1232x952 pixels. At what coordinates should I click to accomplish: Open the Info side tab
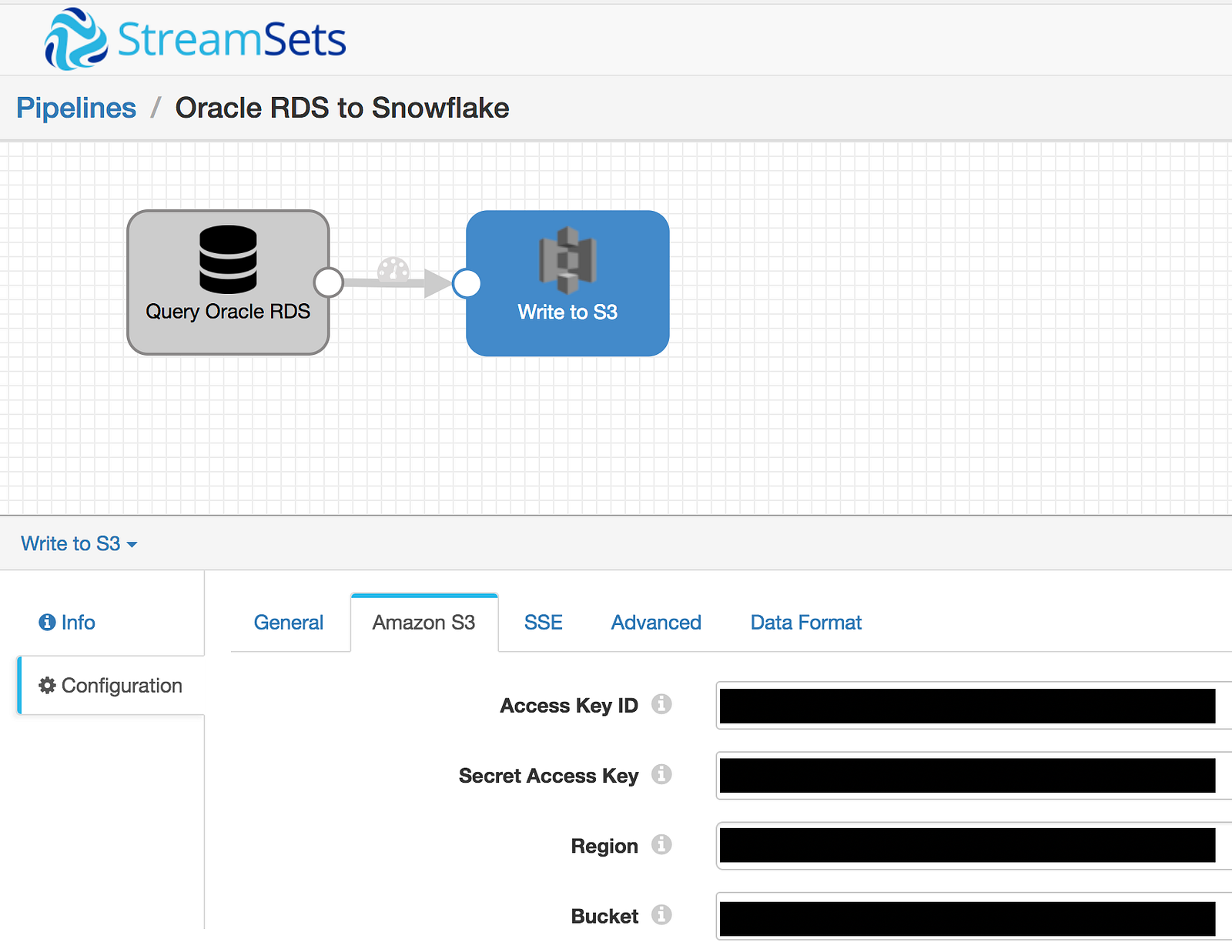click(67, 622)
